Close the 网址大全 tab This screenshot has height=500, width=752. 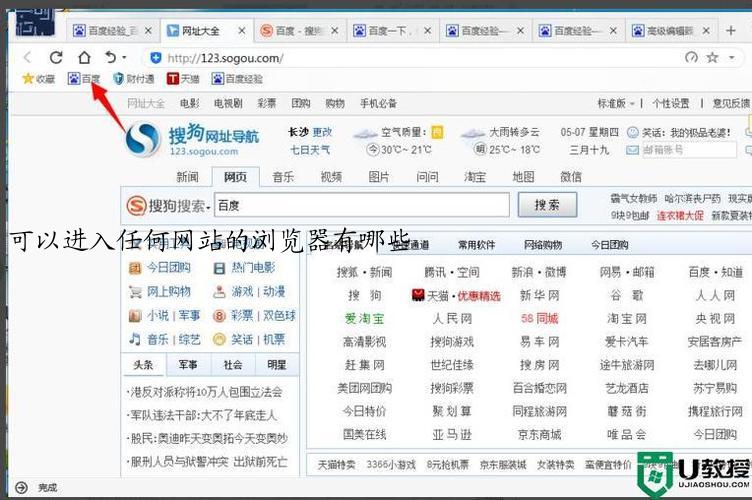click(242, 31)
